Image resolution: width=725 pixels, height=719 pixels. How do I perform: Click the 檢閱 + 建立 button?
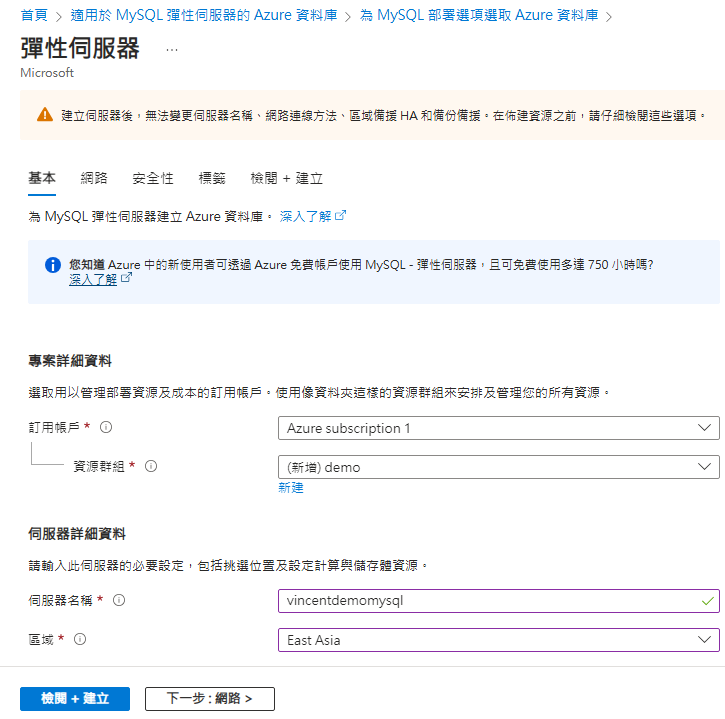coord(75,698)
